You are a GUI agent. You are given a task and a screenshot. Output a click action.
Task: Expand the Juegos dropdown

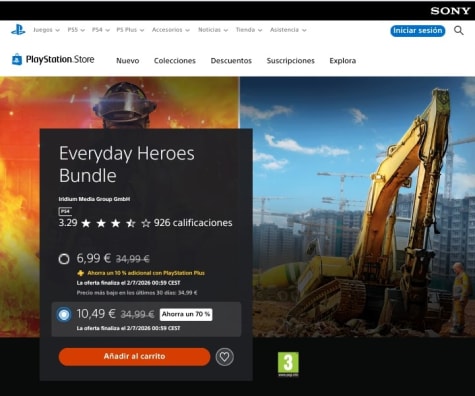[46, 30]
